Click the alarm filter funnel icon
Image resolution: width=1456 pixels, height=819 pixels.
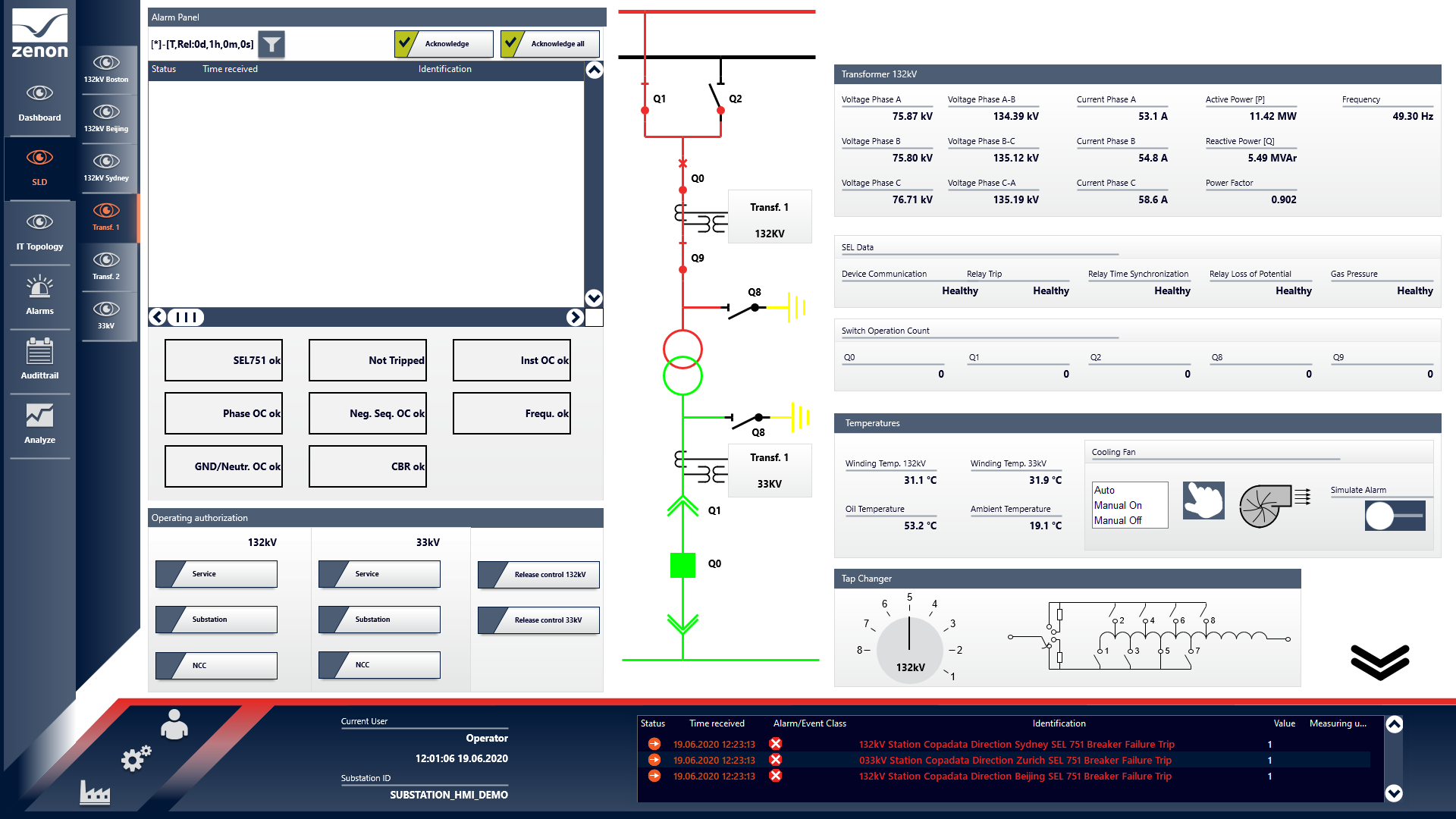271,44
